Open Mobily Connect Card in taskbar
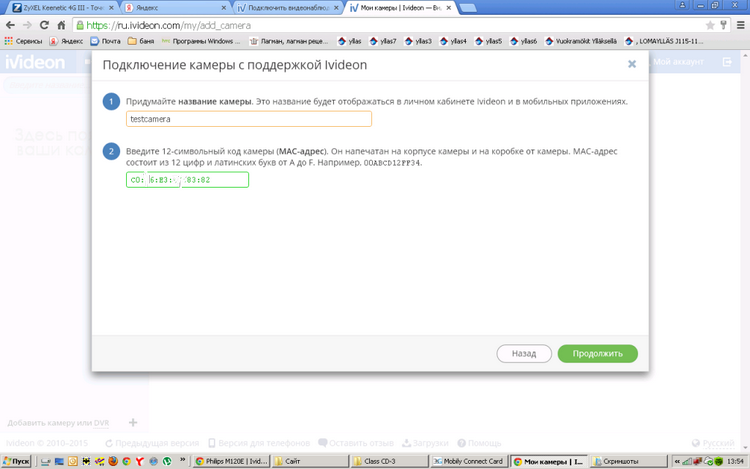750x469 pixels. point(469,461)
